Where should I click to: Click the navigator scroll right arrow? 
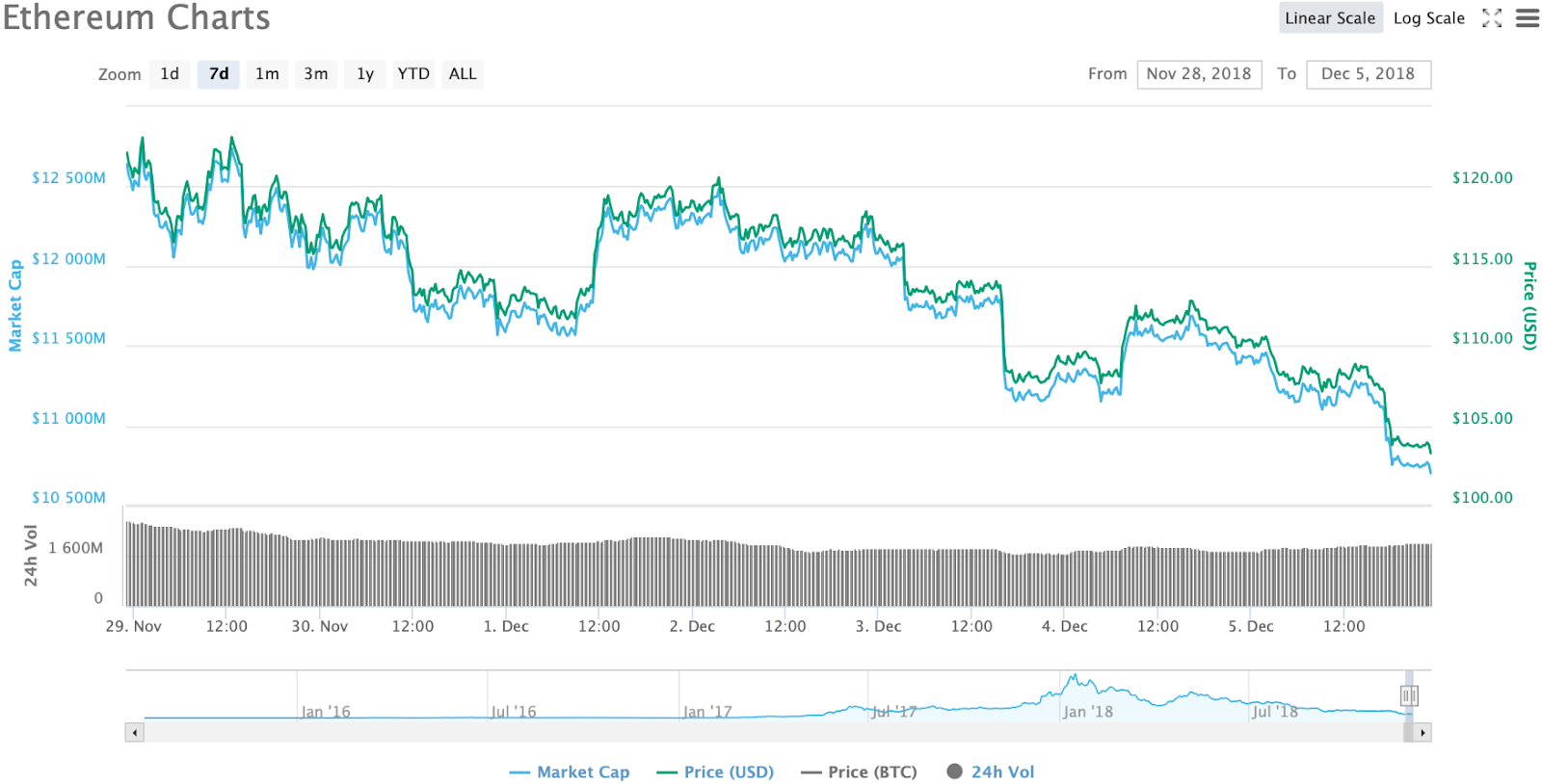pos(1422,733)
